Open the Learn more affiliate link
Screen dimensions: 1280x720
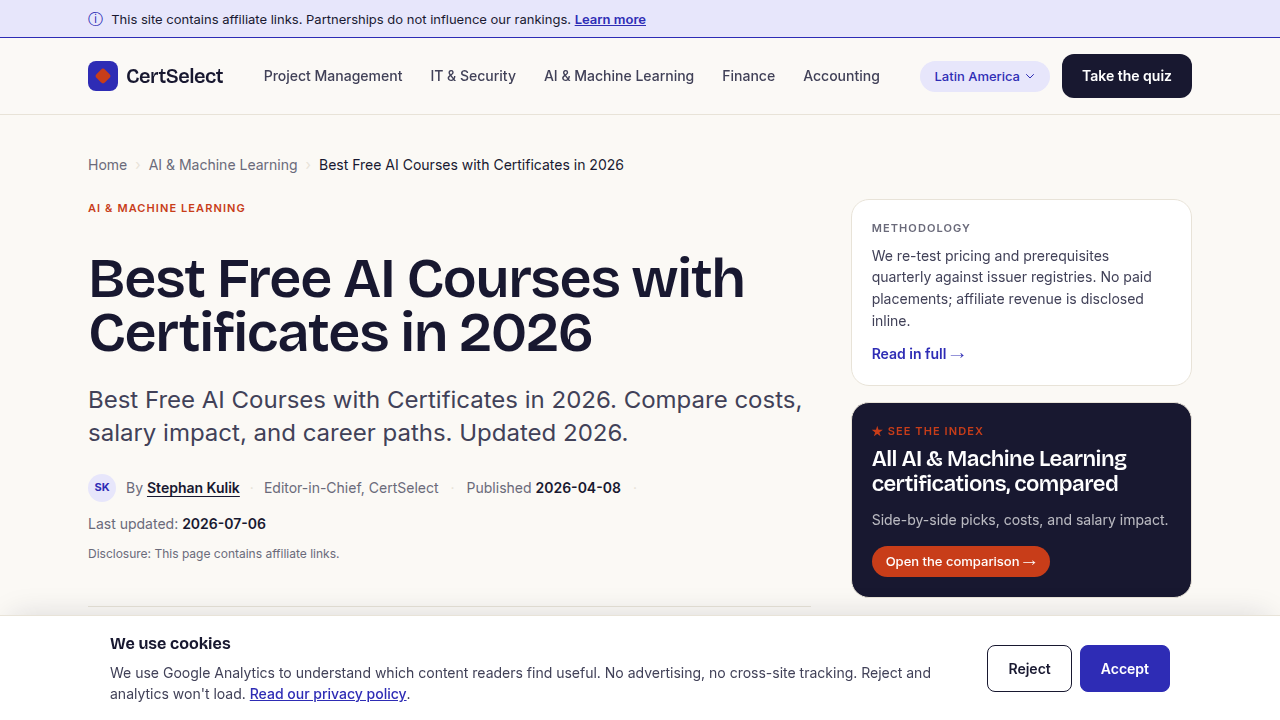click(610, 19)
